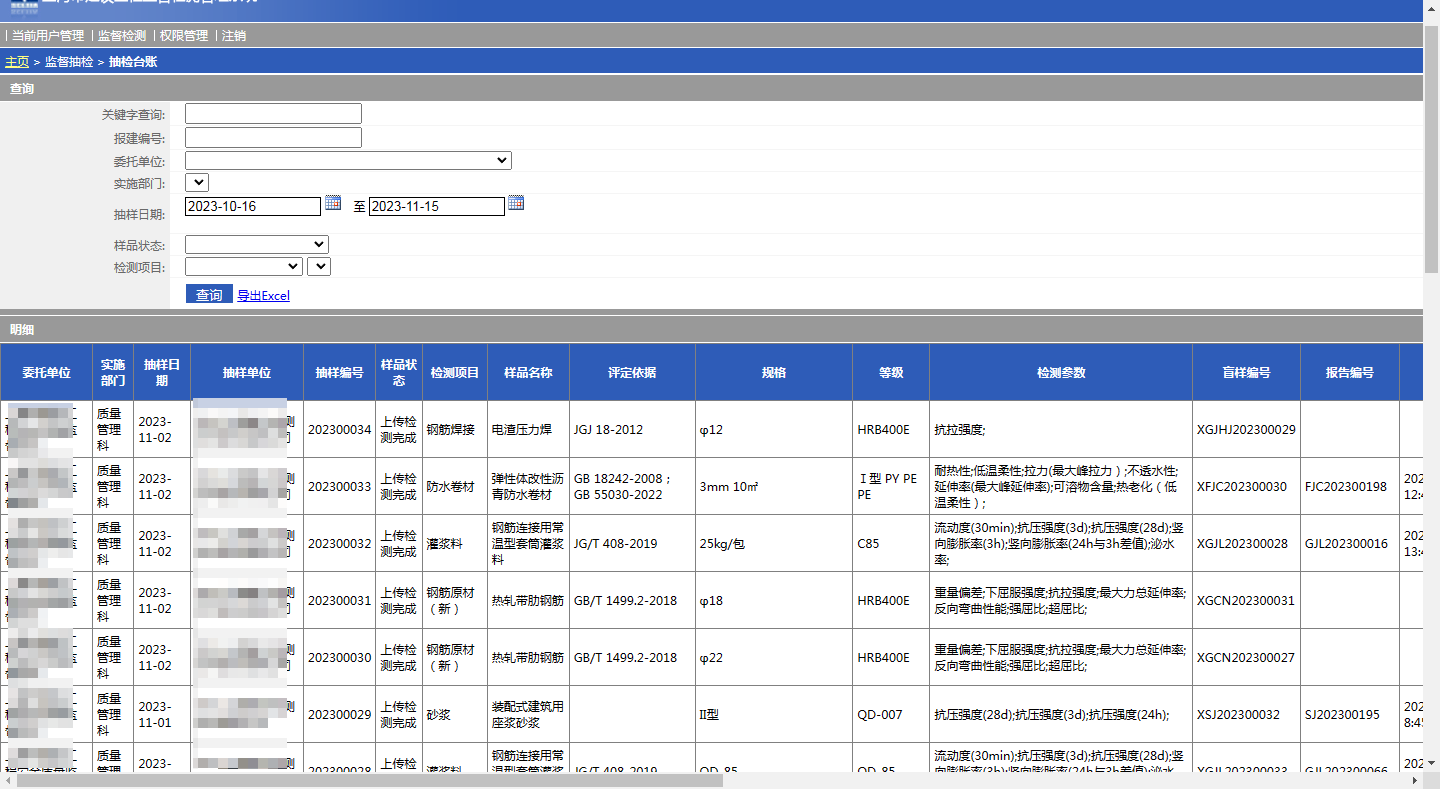Click the 导出Excel link
The height and width of the screenshot is (789, 1440).
tap(263, 296)
